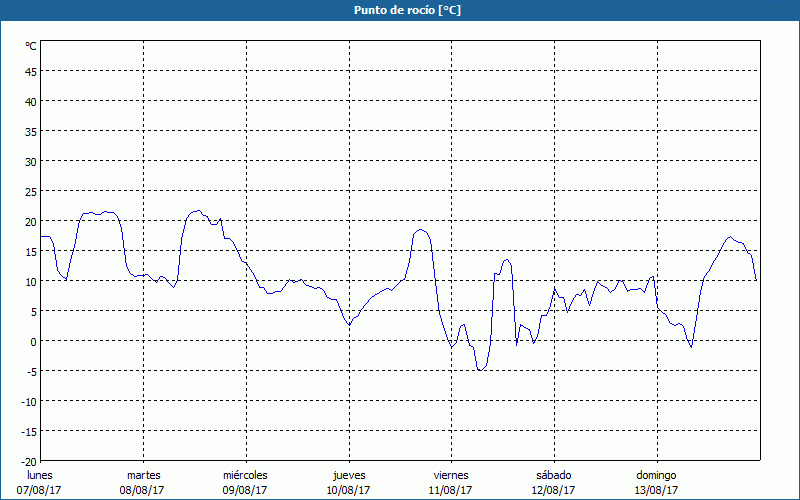Image resolution: width=800 pixels, height=500 pixels.
Task: Click the 'domingo' day label
Action: (x=656, y=475)
